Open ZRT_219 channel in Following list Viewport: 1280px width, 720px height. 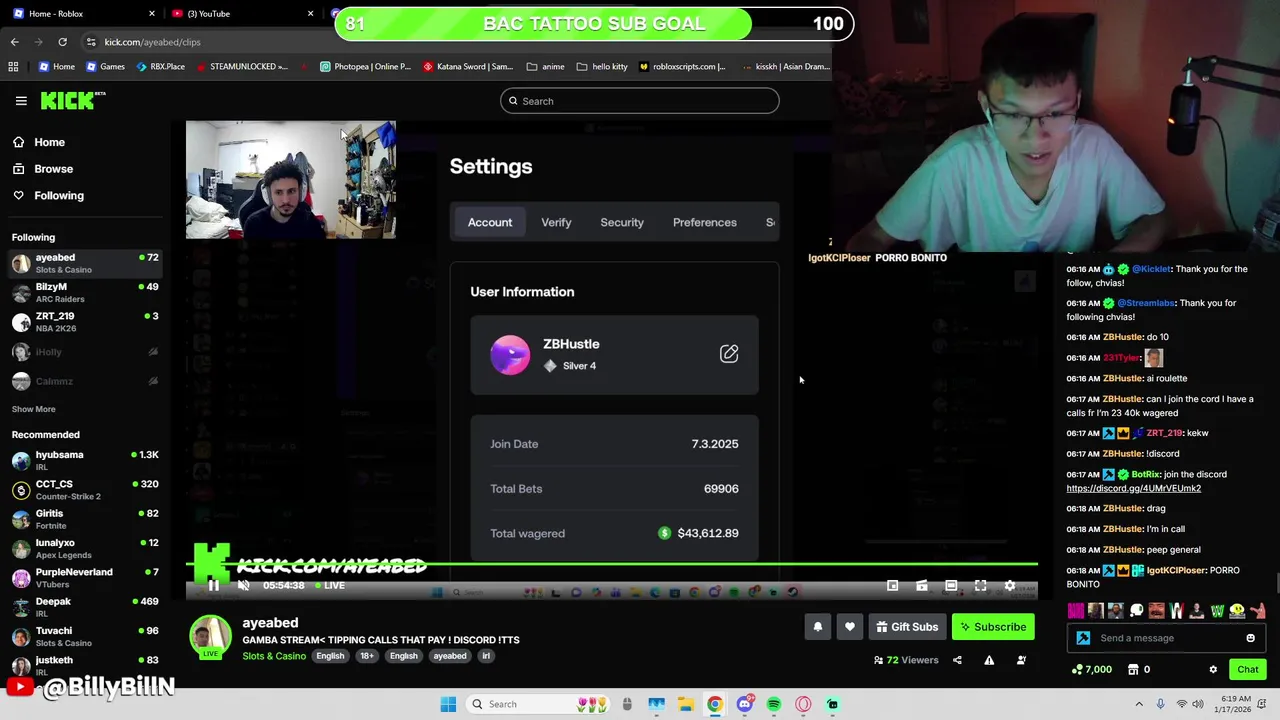pyautogui.click(x=86, y=322)
